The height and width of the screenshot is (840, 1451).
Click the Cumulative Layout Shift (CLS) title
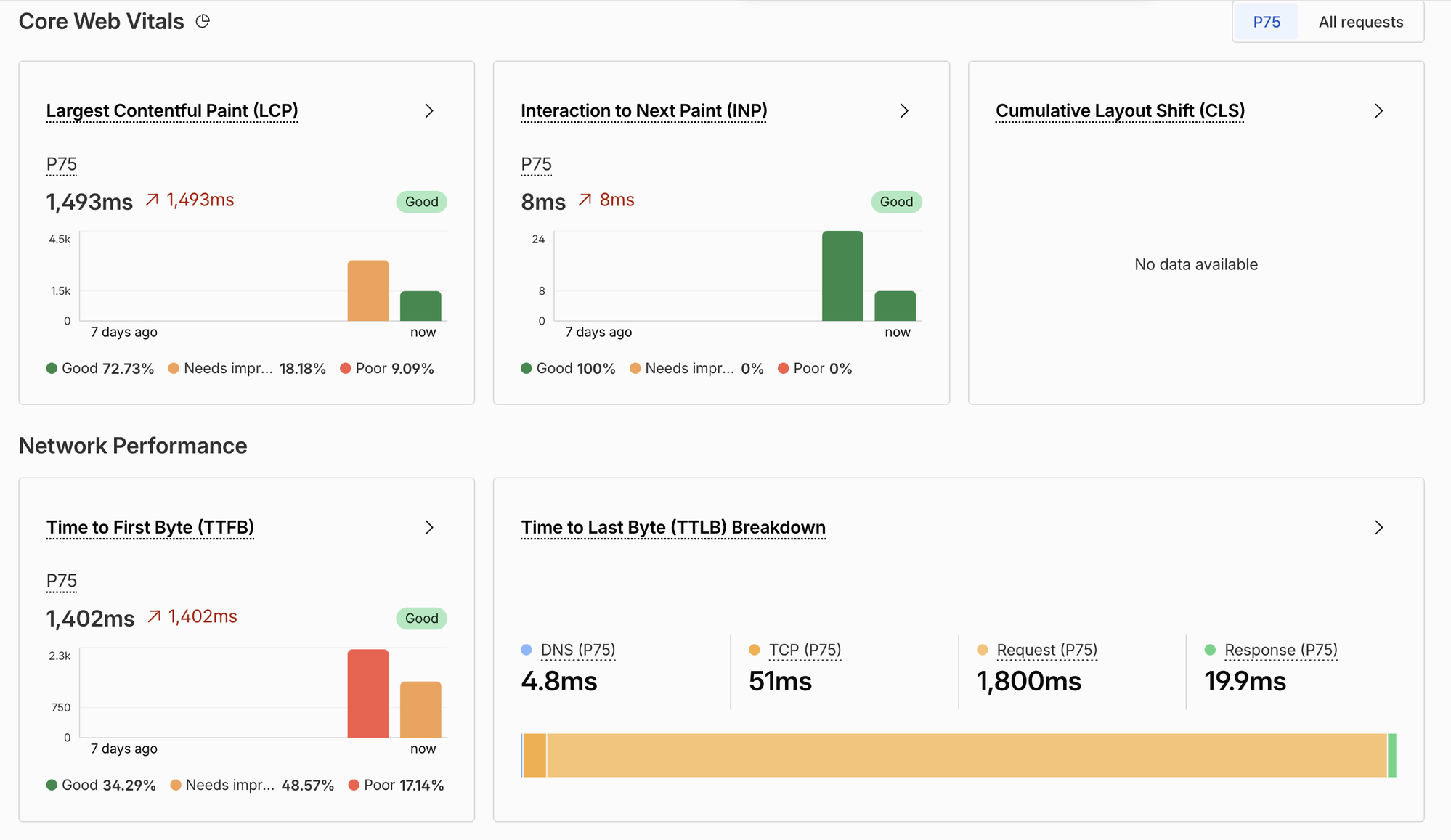(1120, 110)
